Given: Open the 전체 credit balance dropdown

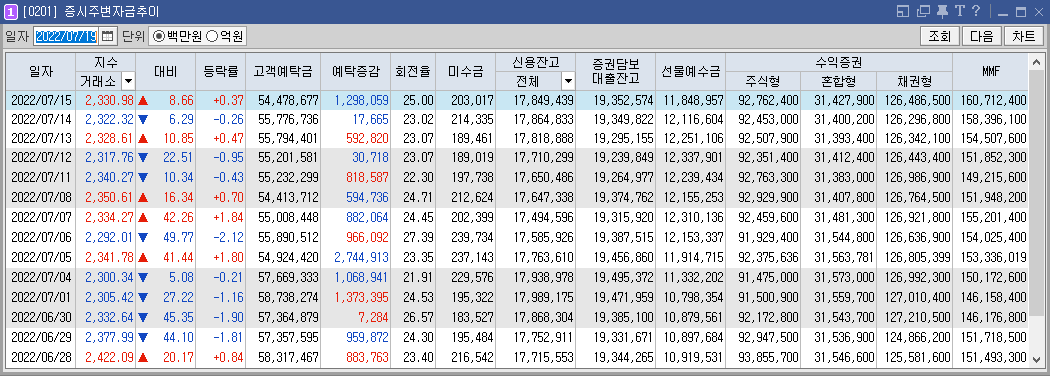Looking at the screenshot, I should [568, 81].
